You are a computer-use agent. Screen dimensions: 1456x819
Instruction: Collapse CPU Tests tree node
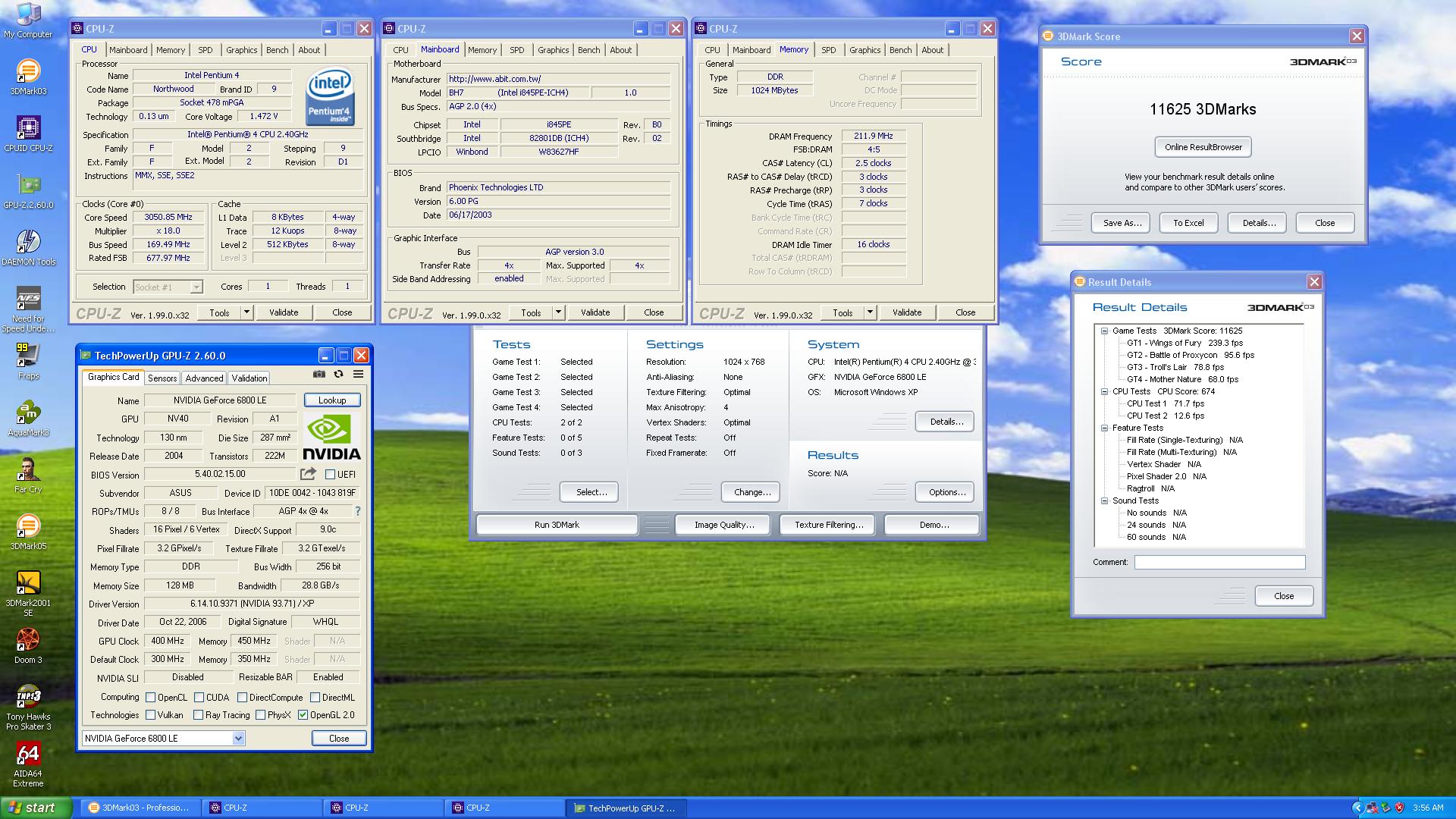click(1104, 391)
